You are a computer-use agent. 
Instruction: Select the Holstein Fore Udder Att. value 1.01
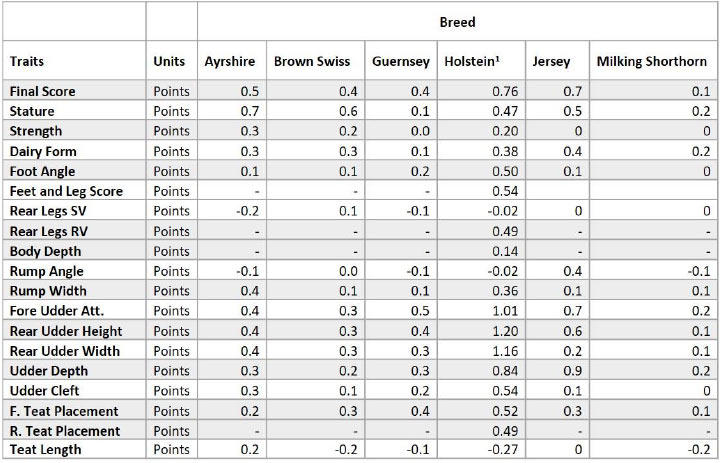tap(505, 311)
